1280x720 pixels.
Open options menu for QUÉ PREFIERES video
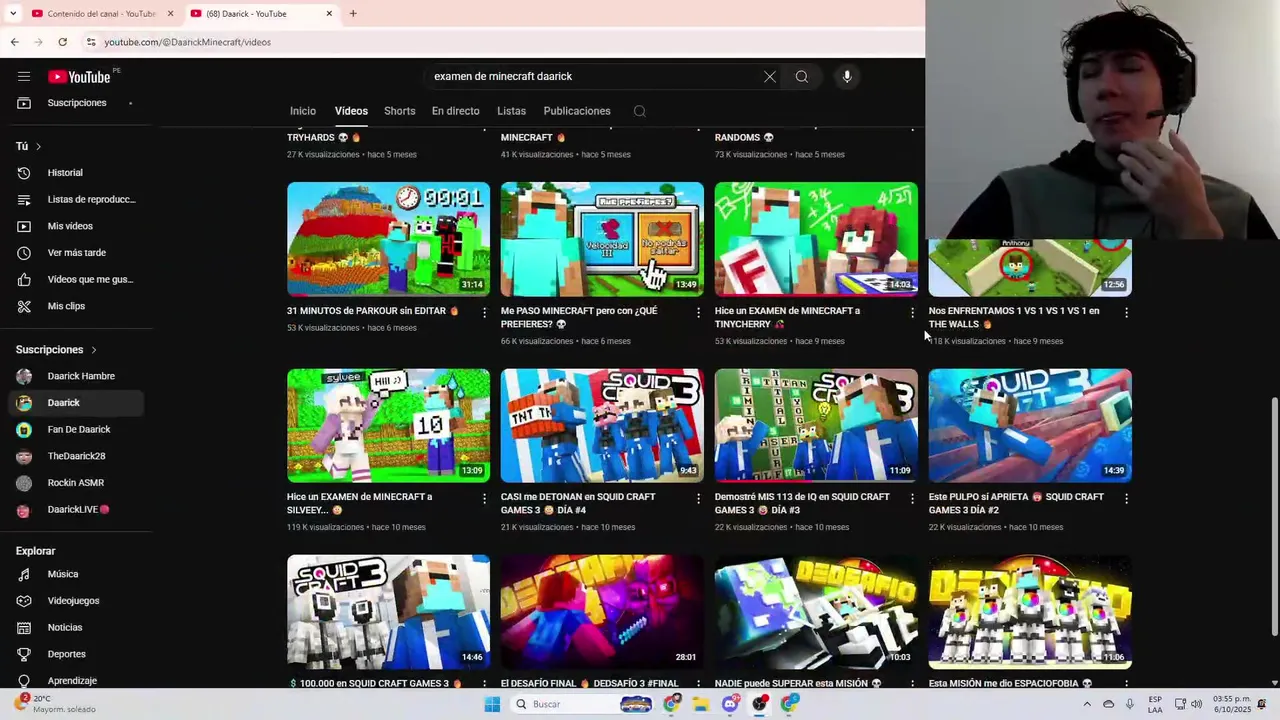pyautogui.click(x=699, y=313)
